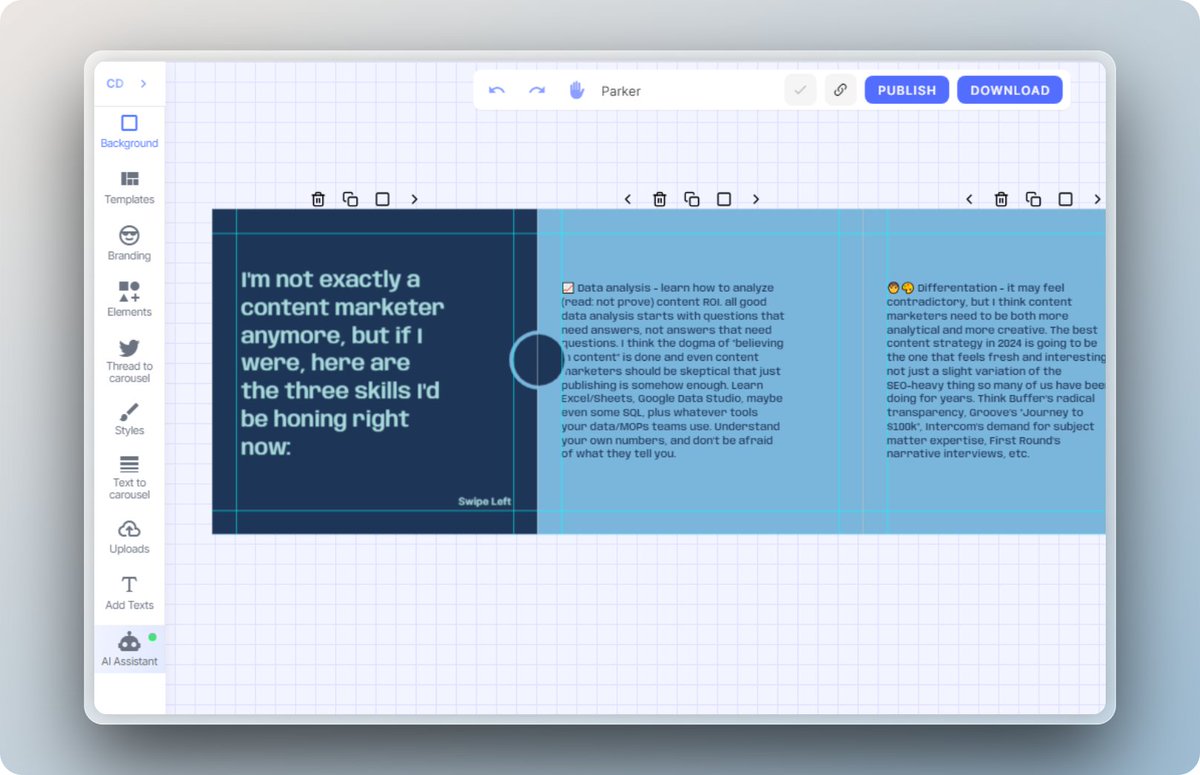
Task: Click the circle element between slides
Action: (538, 359)
